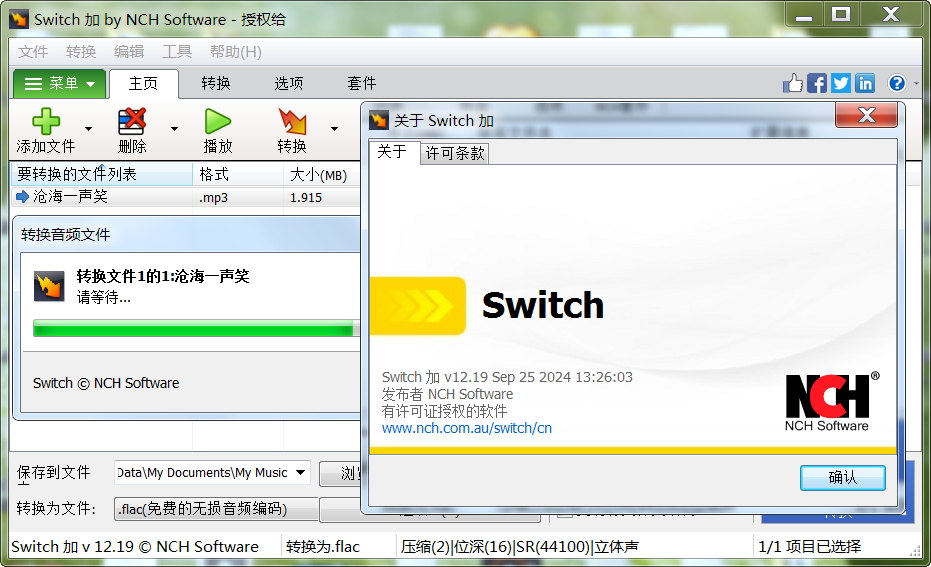Switch to the 转换 ribbon tab

click(216, 84)
